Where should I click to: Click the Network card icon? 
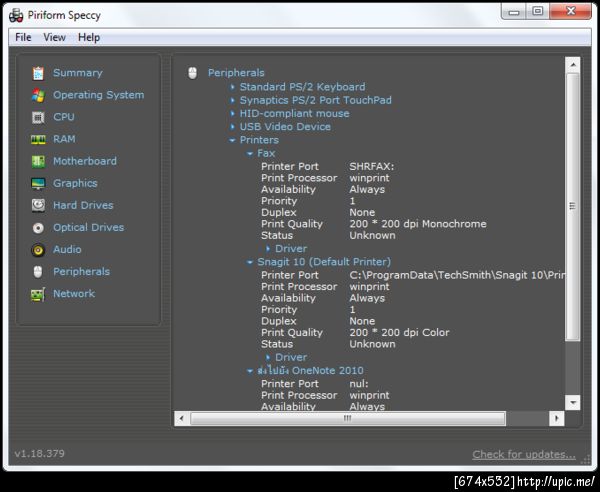38,294
